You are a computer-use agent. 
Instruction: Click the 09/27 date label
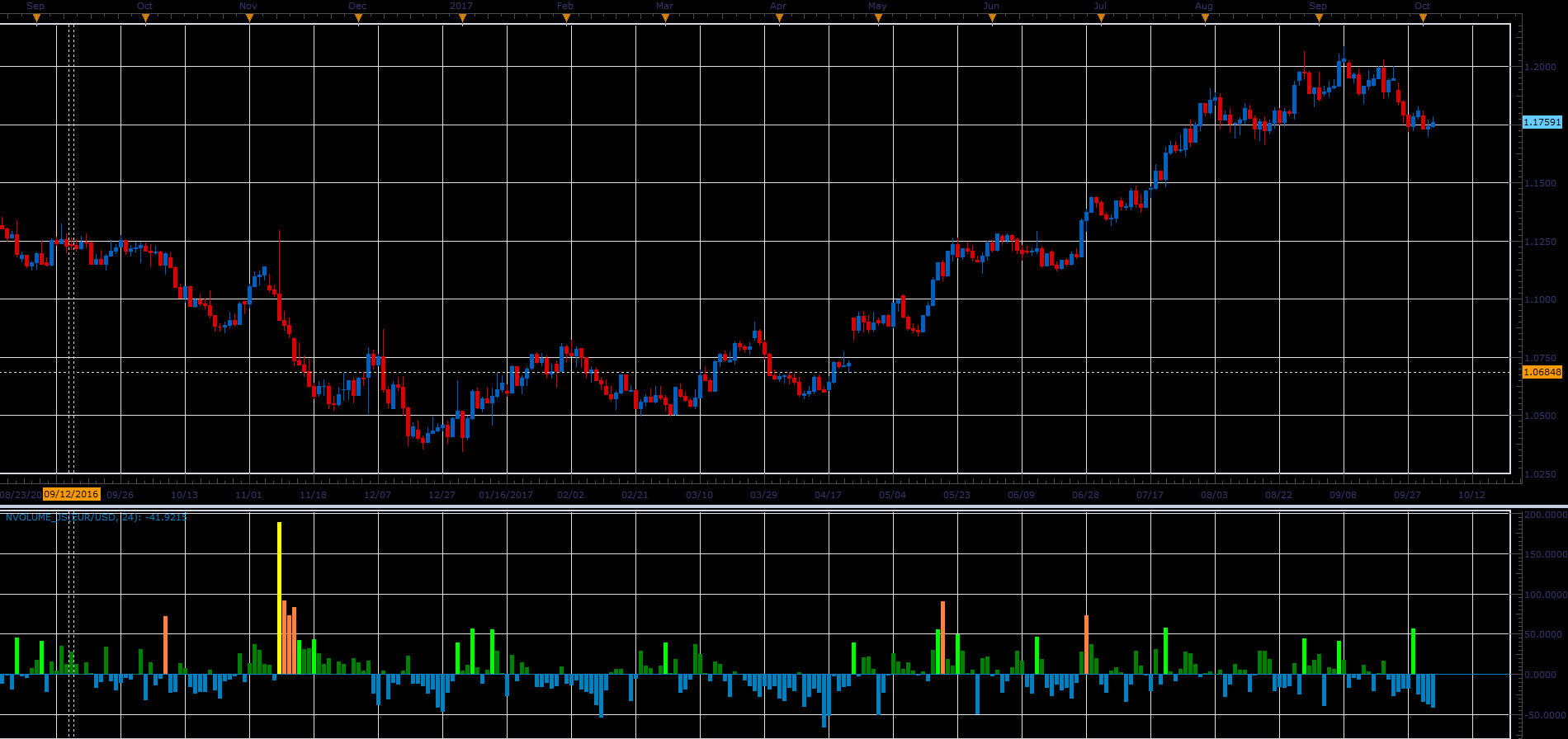(x=1407, y=495)
